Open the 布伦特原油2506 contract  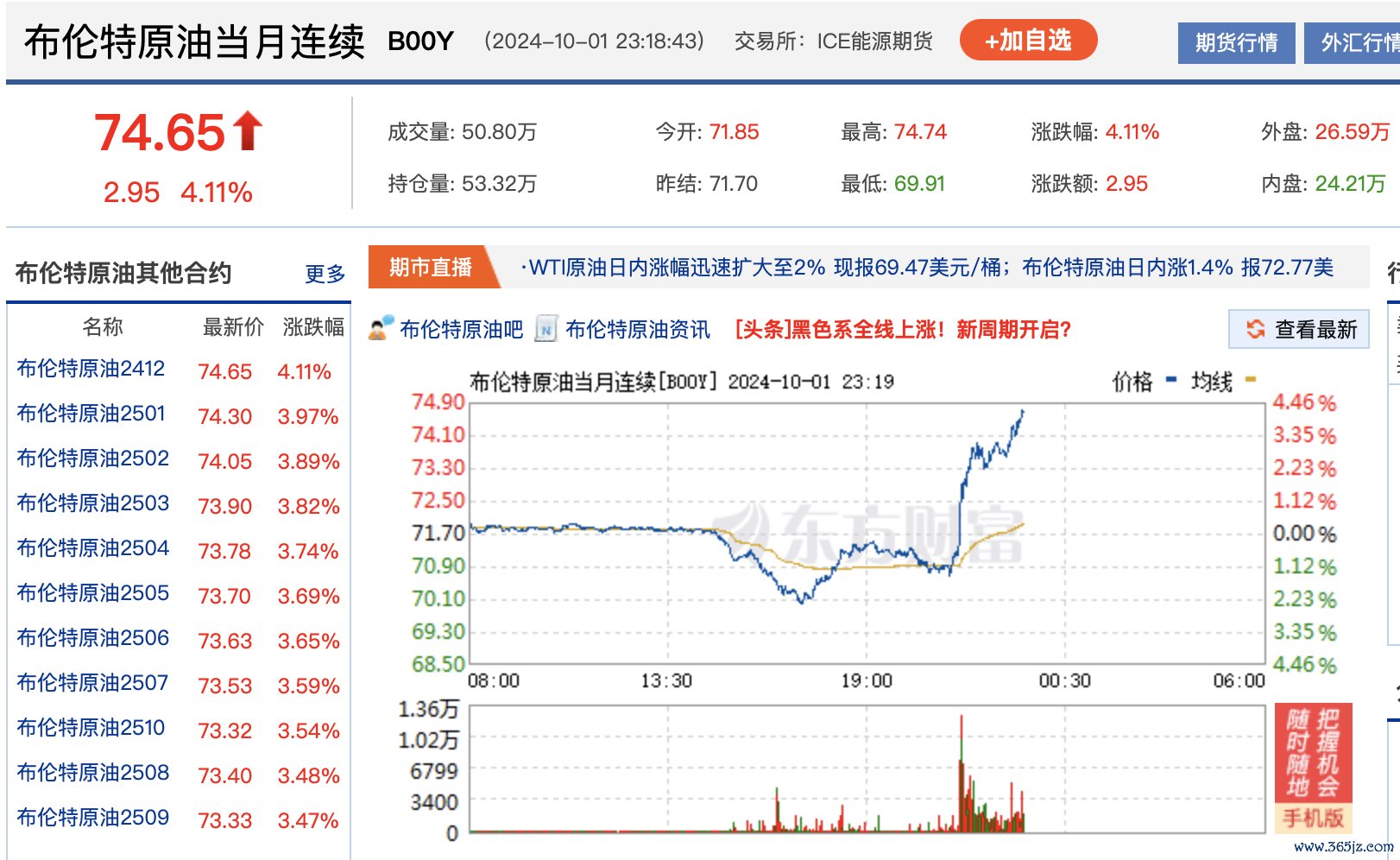(x=92, y=638)
